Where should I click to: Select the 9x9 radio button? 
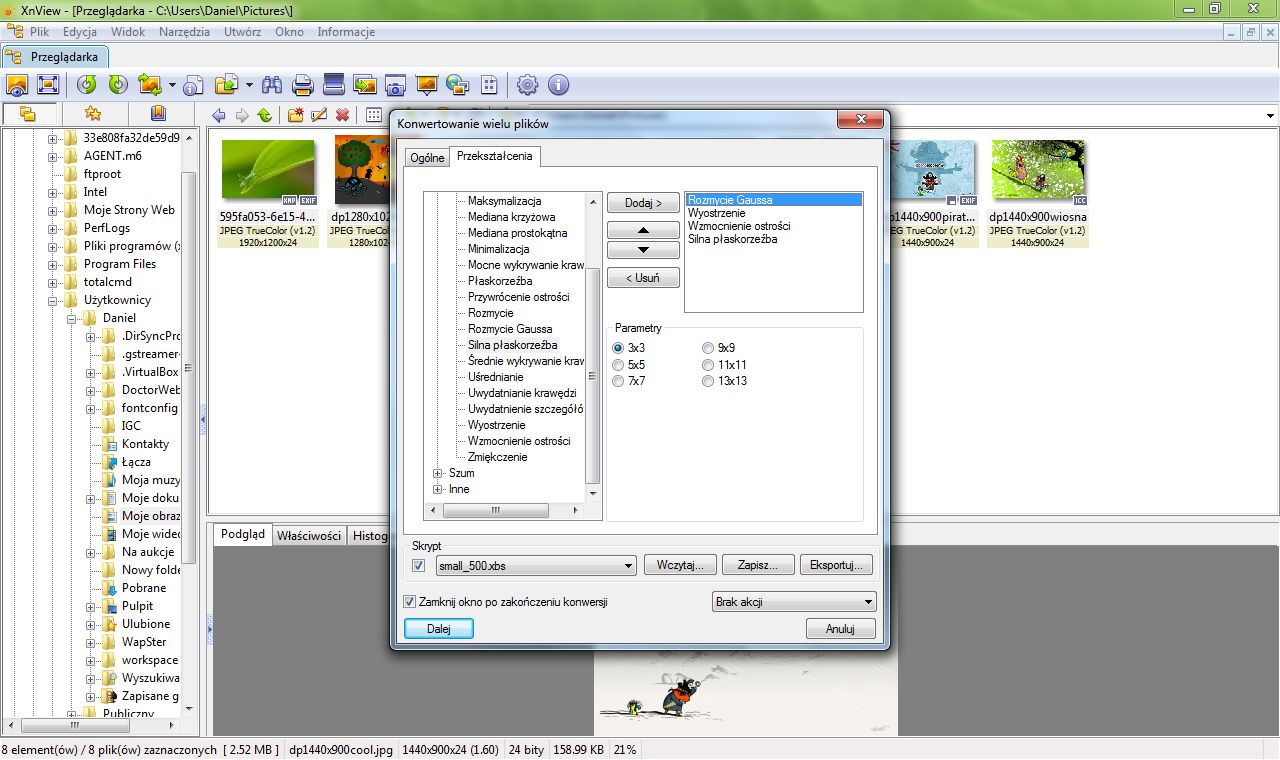(708, 348)
